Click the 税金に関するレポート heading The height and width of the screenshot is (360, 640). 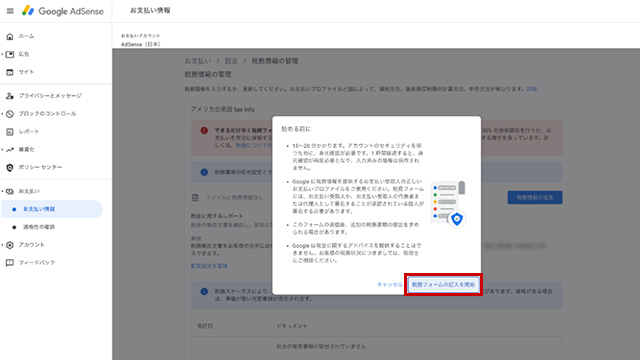tap(217, 216)
